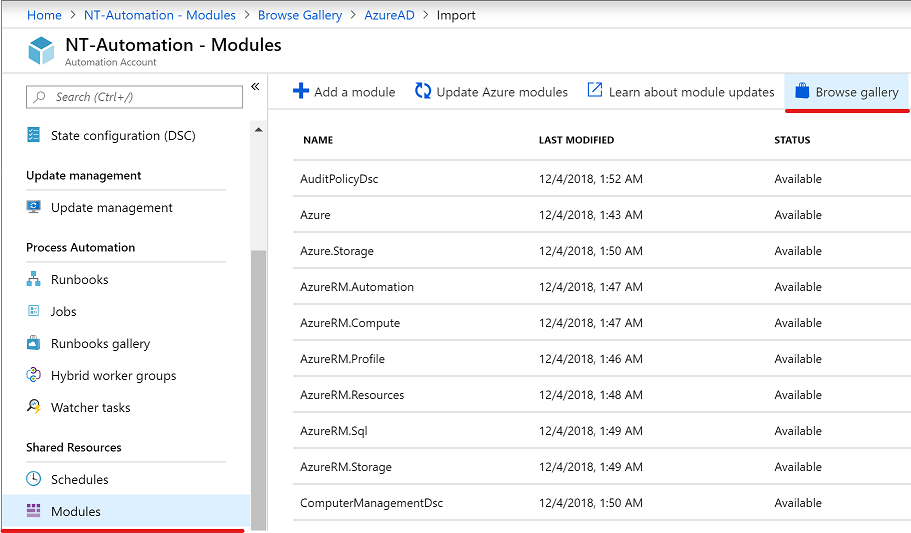Sort by NAME column header
911x533 pixels.
[318, 140]
